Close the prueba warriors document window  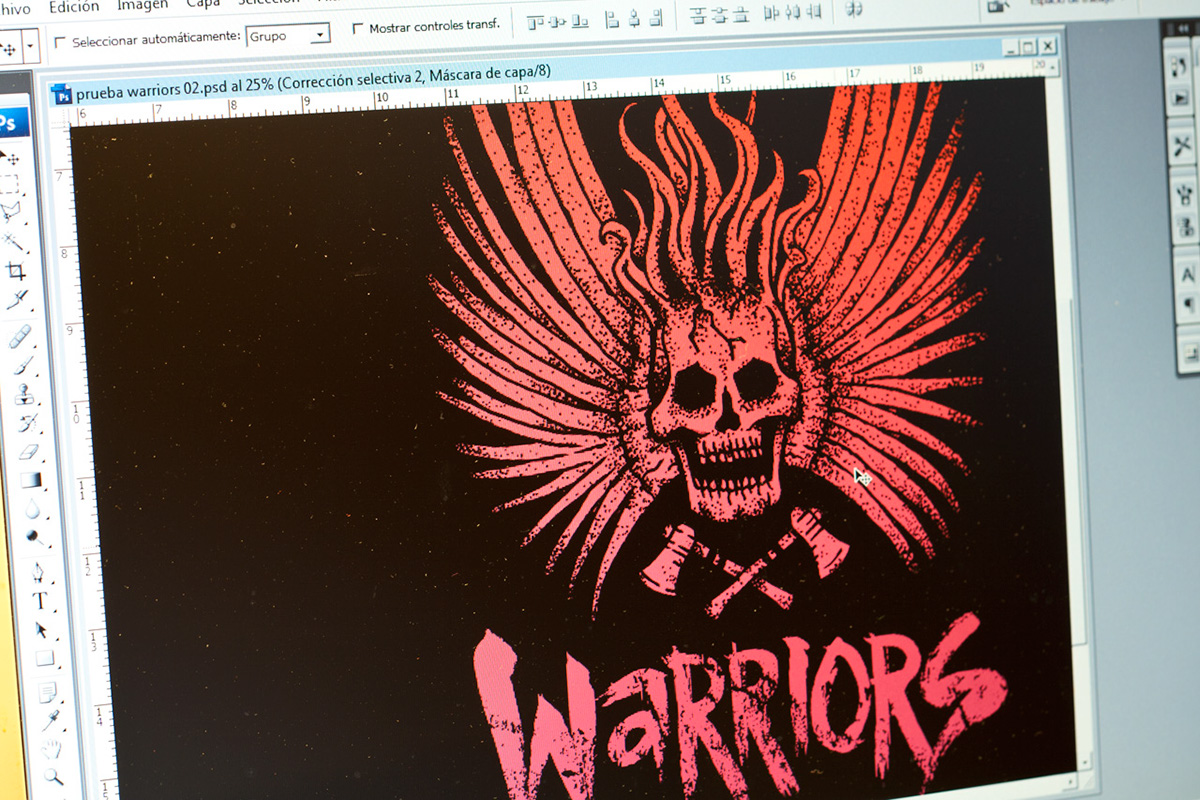(1047, 45)
